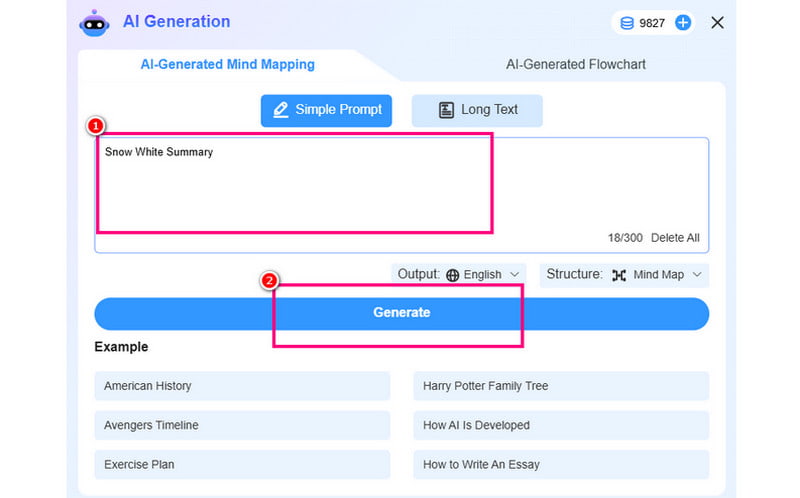Open the Output language dropdown
Viewport: 800px width, 498px height.
(458, 275)
